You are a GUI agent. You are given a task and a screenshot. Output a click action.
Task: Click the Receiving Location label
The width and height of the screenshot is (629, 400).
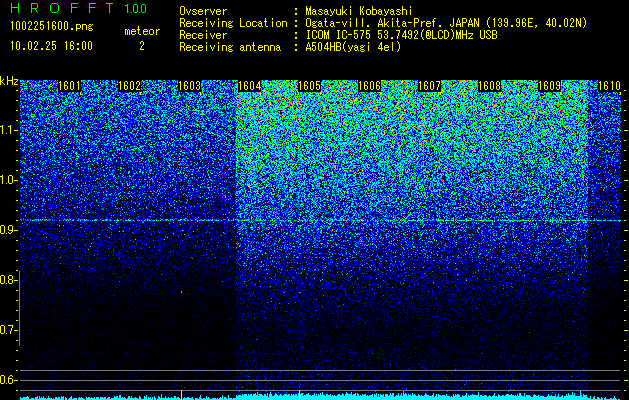pos(233,23)
